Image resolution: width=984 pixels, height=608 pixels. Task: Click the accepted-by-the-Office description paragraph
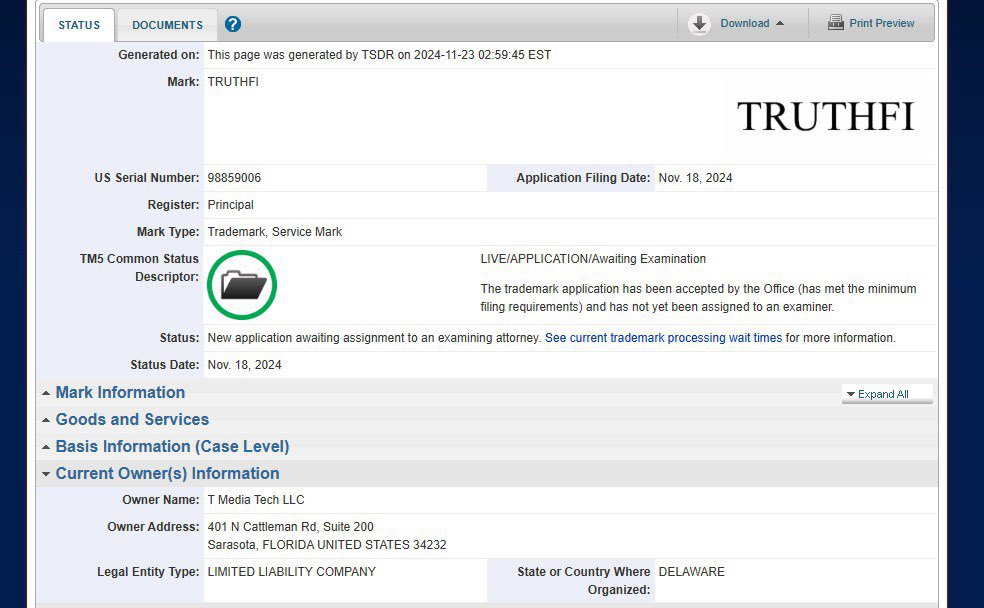(x=698, y=297)
